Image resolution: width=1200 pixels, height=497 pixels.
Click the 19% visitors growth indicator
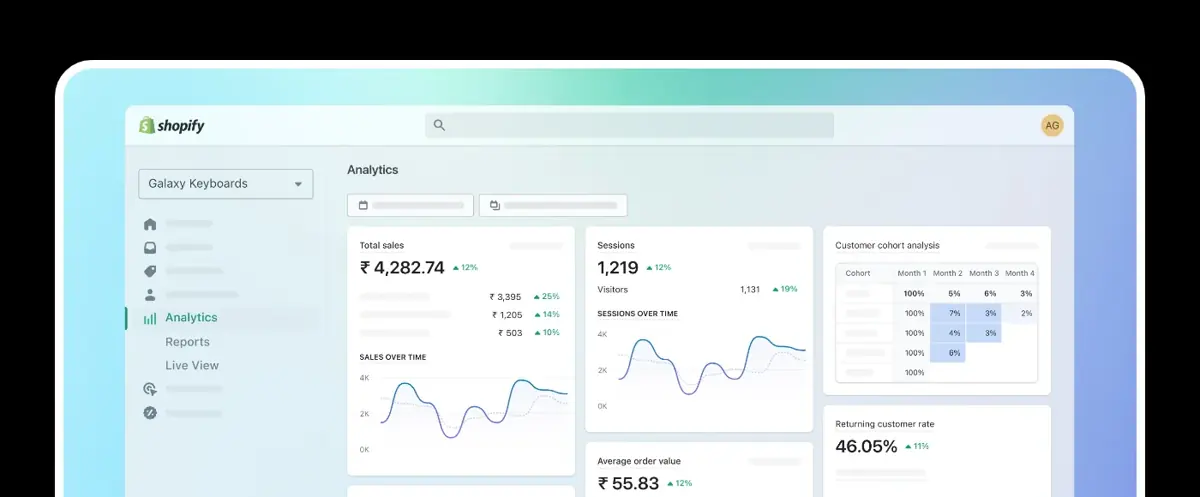785,289
